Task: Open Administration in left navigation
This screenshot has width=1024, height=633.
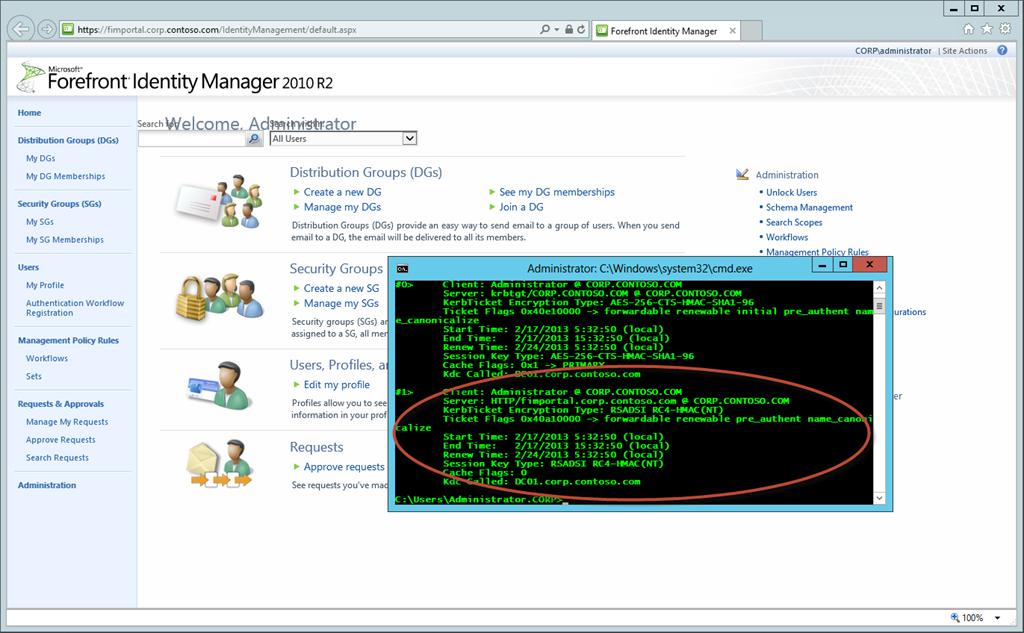Action: click(47, 485)
